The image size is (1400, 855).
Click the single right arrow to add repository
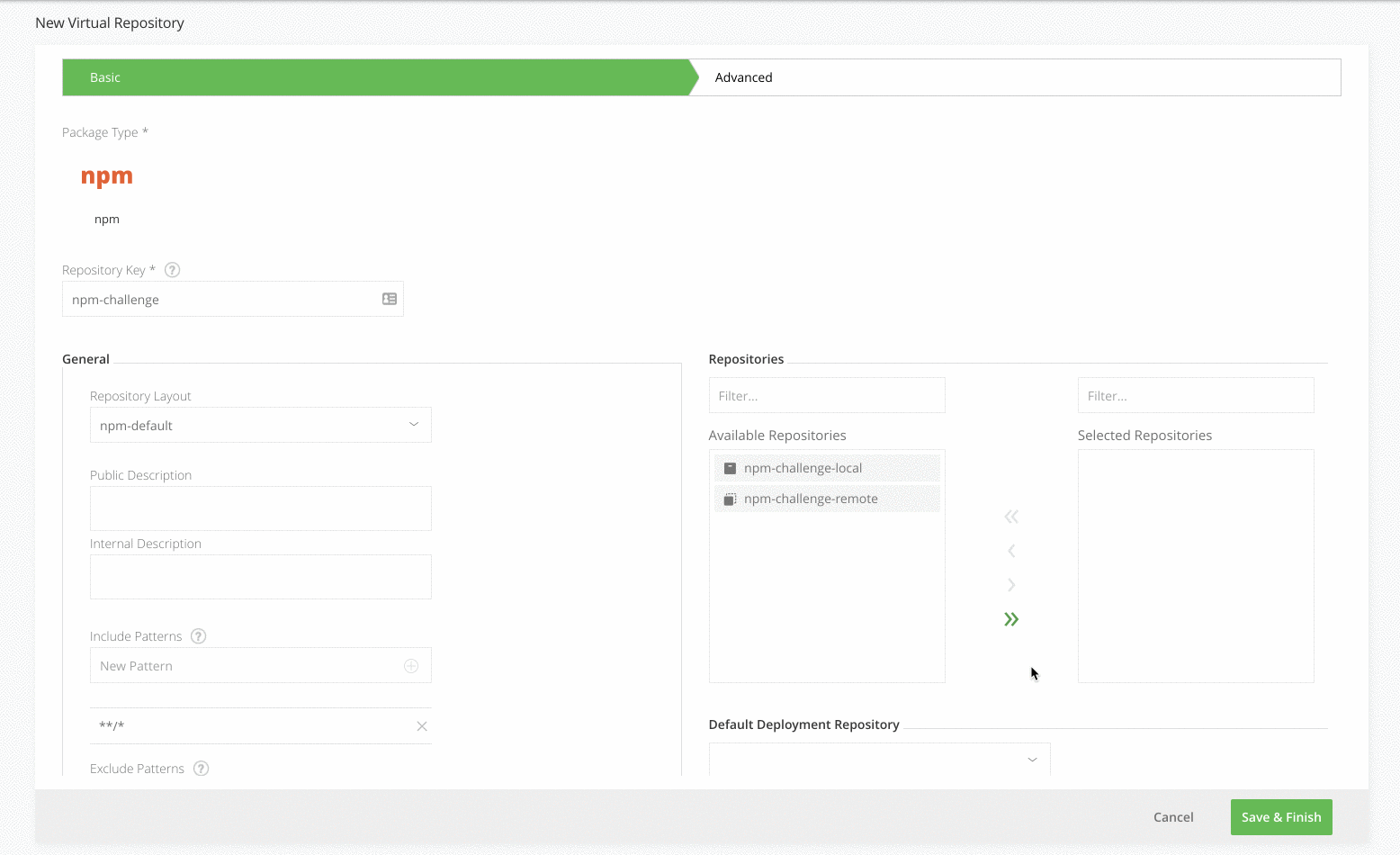click(x=1011, y=585)
